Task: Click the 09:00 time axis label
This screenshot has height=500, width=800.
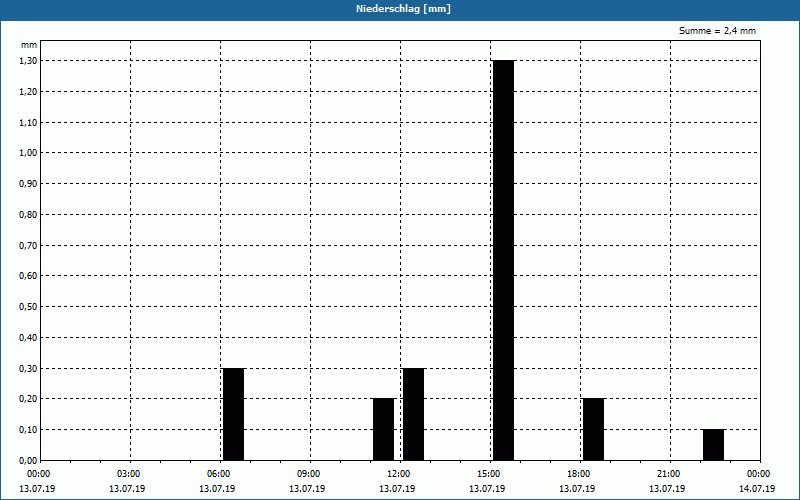Action: (x=309, y=474)
